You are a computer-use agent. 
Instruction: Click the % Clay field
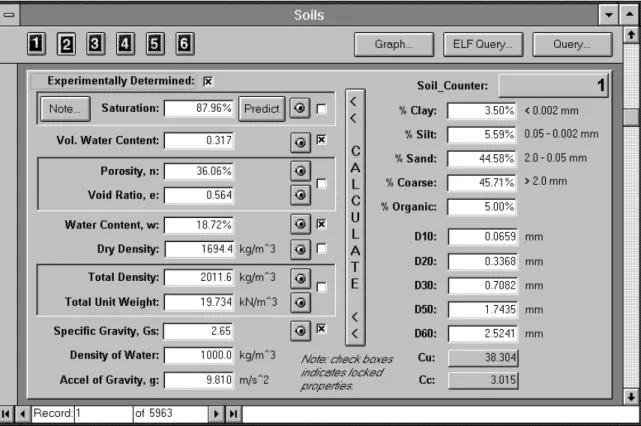point(482,111)
